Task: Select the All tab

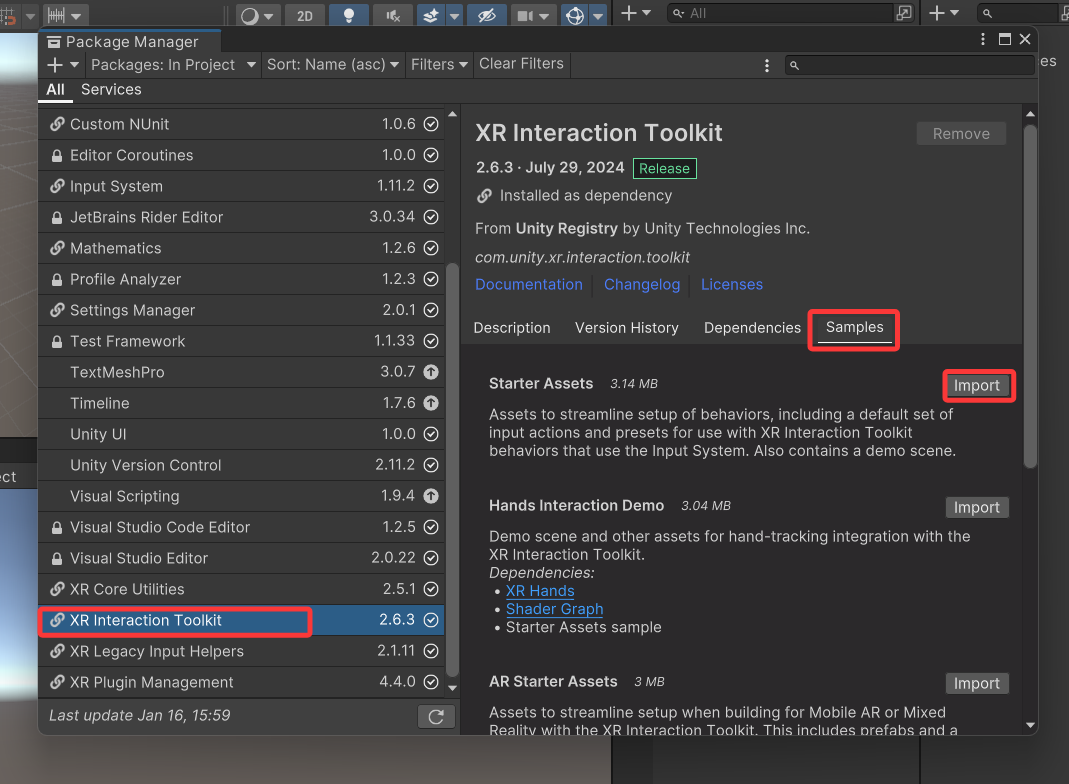Action: pos(55,89)
